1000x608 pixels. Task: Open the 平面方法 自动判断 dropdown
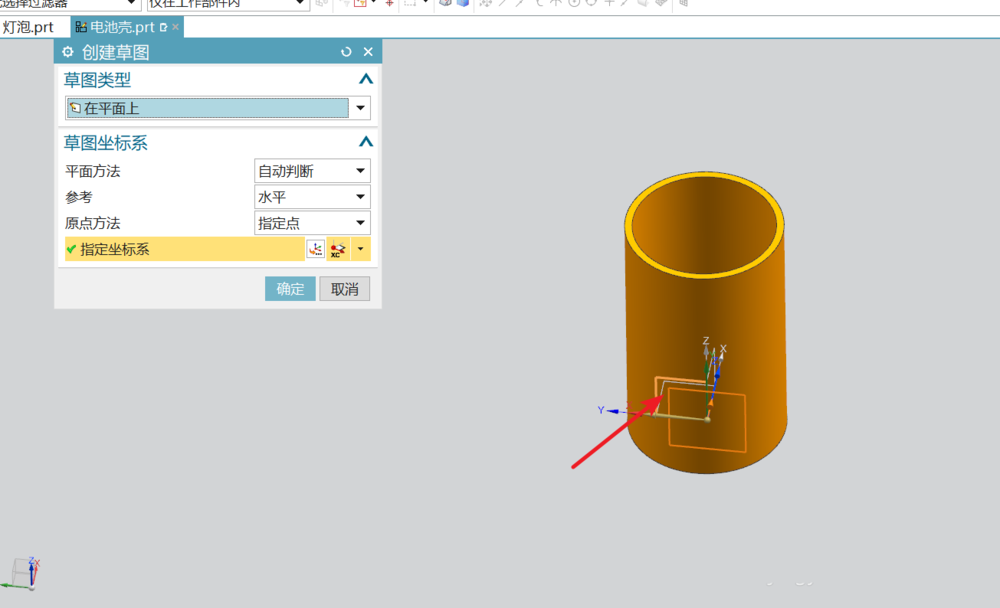(x=361, y=171)
